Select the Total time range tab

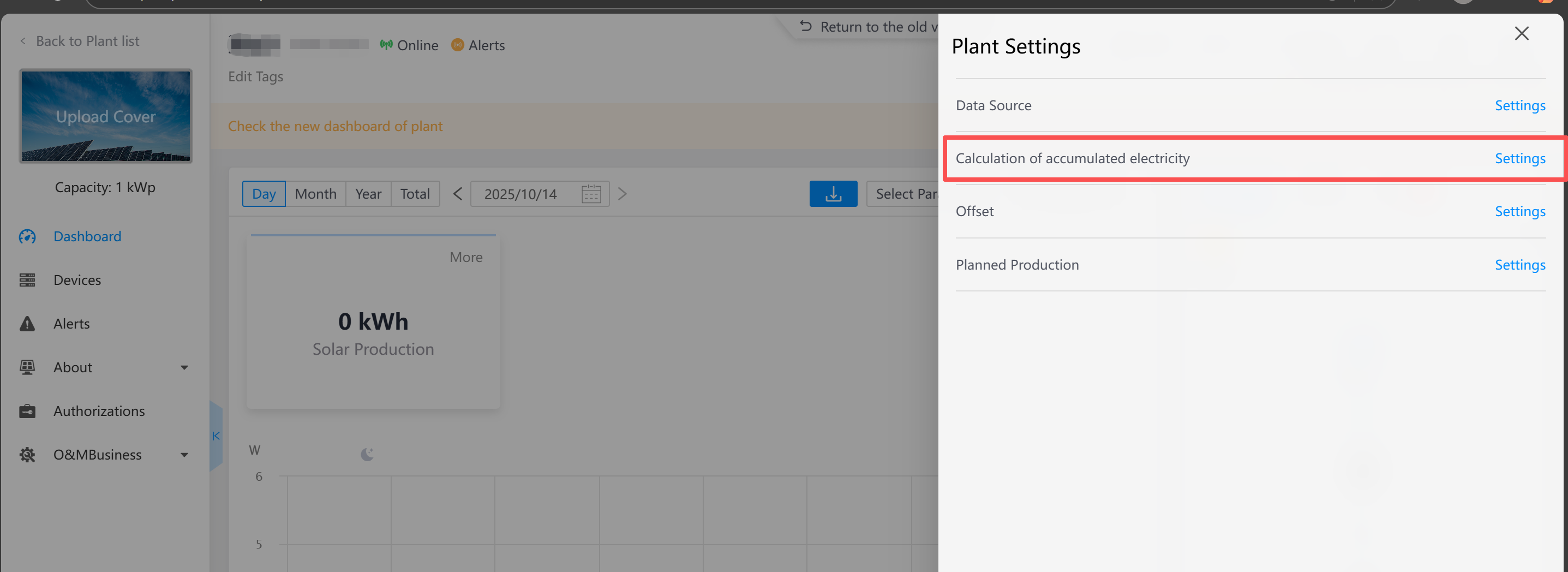click(x=415, y=194)
